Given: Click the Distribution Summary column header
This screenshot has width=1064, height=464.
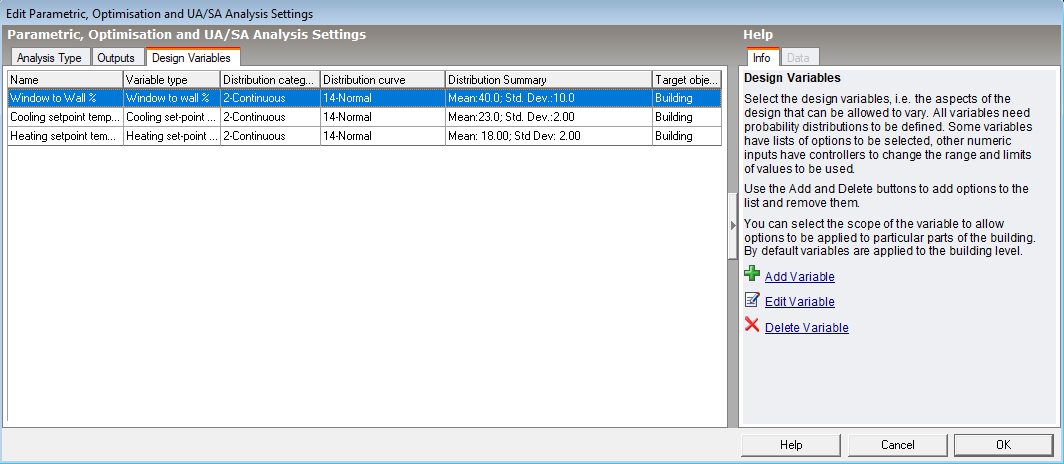Looking at the screenshot, I should tap(548, 79).
